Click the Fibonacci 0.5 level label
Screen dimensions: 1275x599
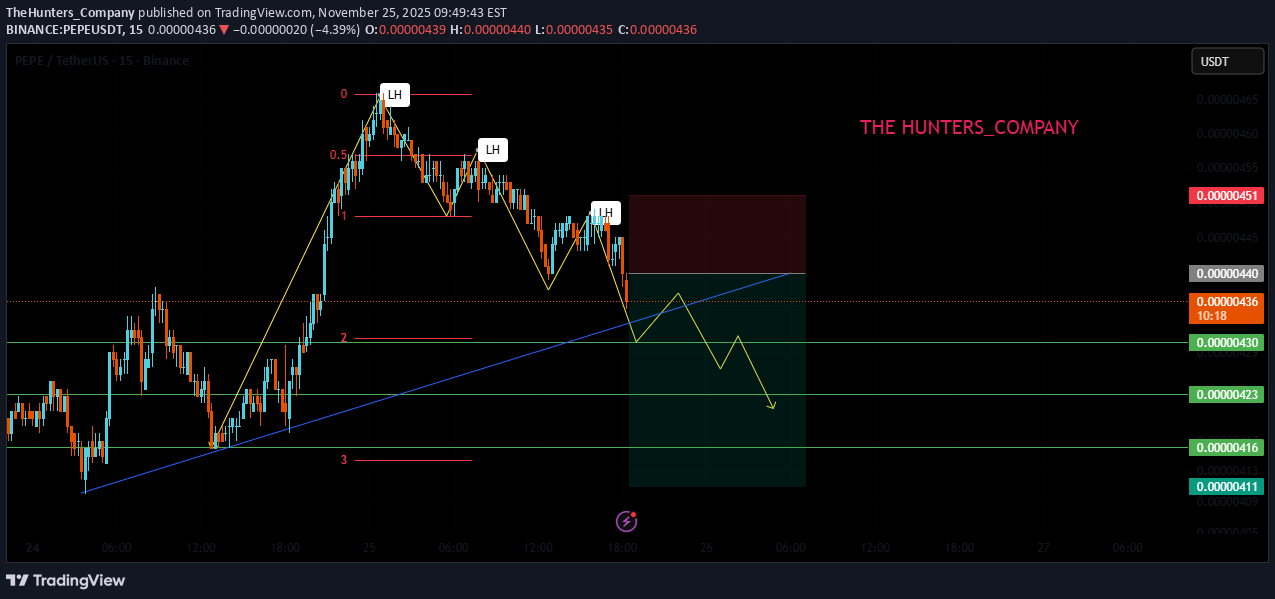click(x=340, y=155)
